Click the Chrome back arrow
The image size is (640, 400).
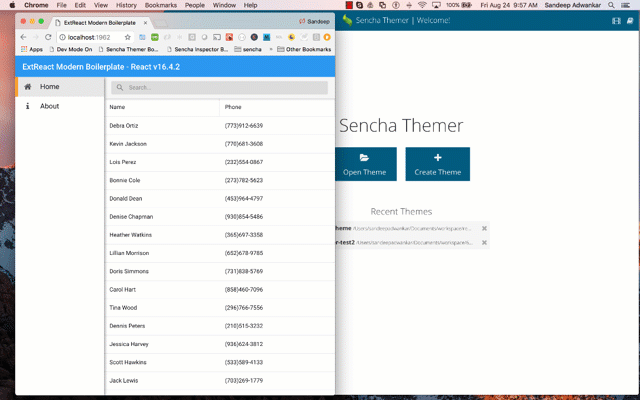pos(23,37)
